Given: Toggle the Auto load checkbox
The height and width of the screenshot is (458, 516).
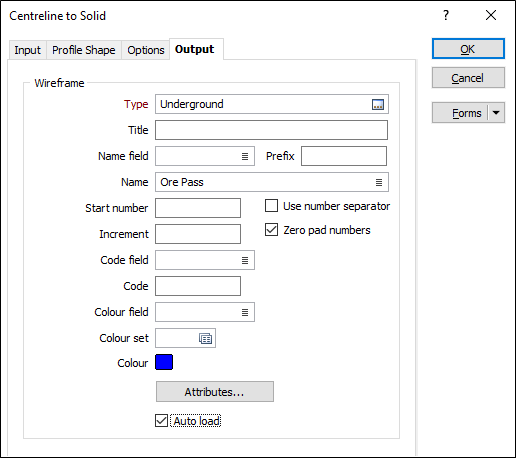Looking at the screenshot, I should click(x=161, y=421).
